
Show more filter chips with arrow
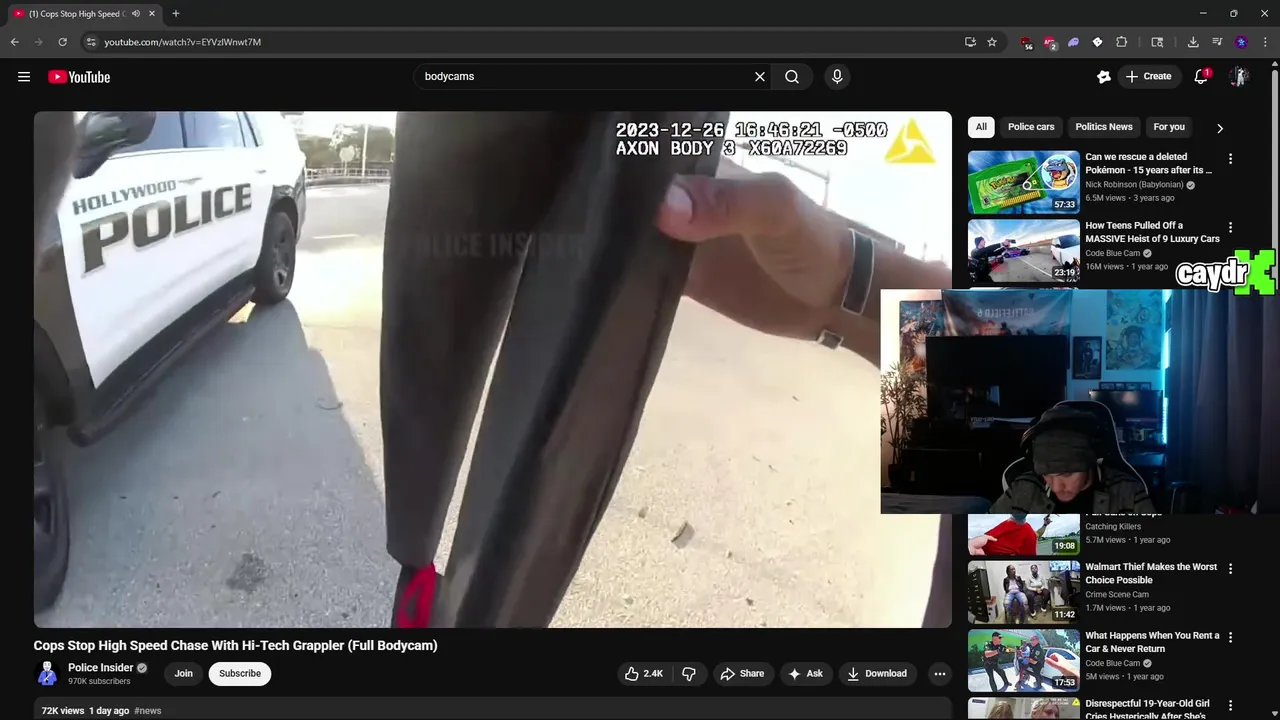click(x=1219, y=128)
